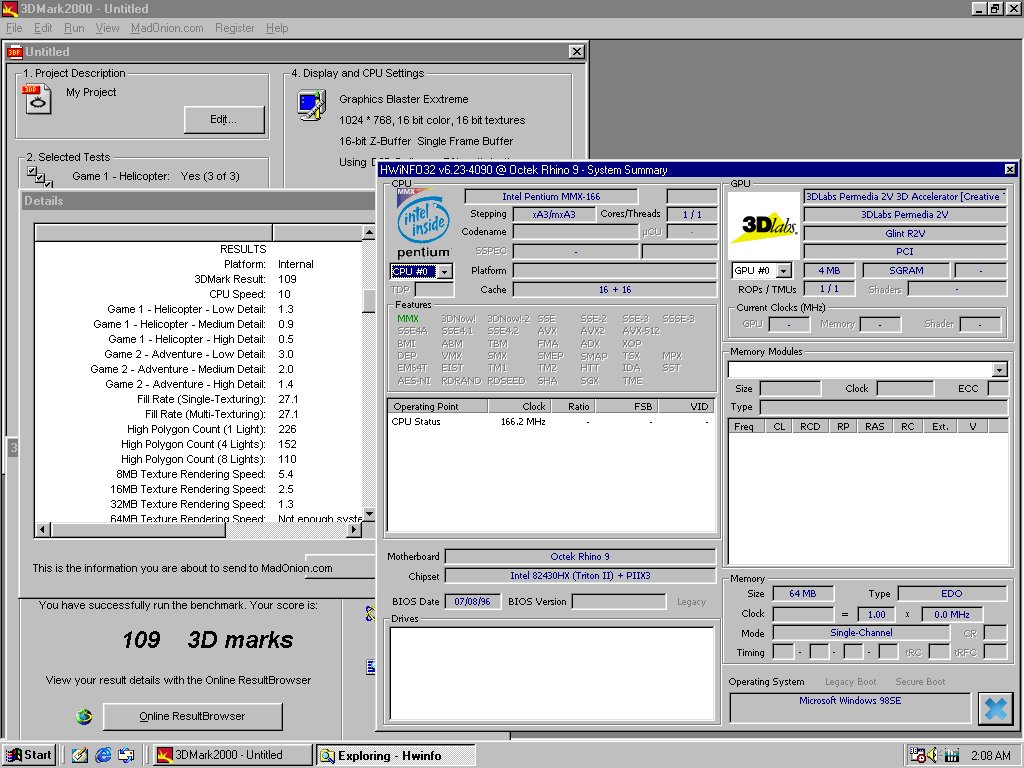The height and width of the screenshot is (768, 1024).
Task: Click the 32MB Texture Rendering Speed row
Action: [199, 505]
